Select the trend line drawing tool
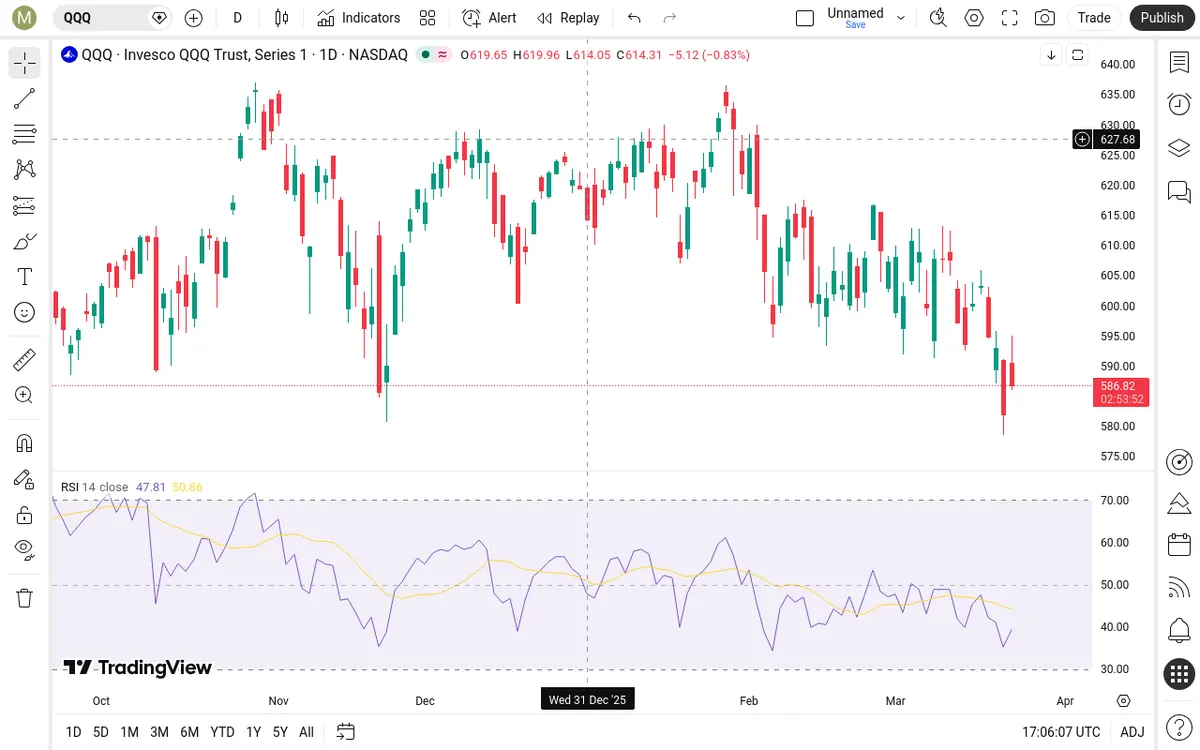The height and width of the screenshot is (750, 1200). click(25, 98)
